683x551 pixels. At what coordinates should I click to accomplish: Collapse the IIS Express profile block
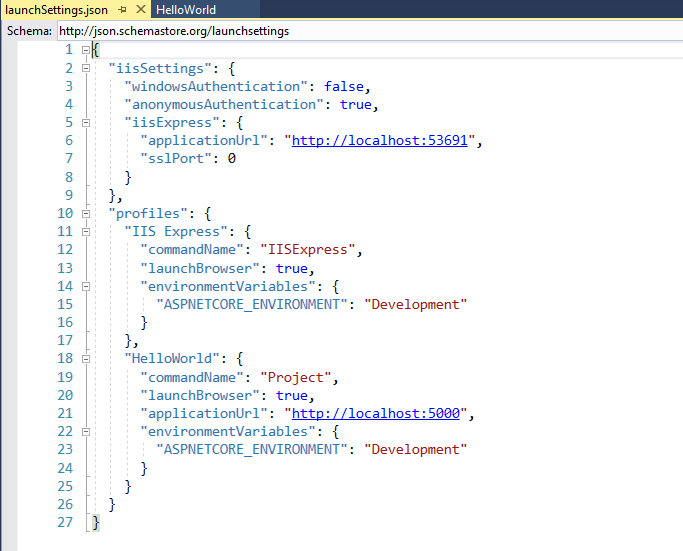click(86, 232)
